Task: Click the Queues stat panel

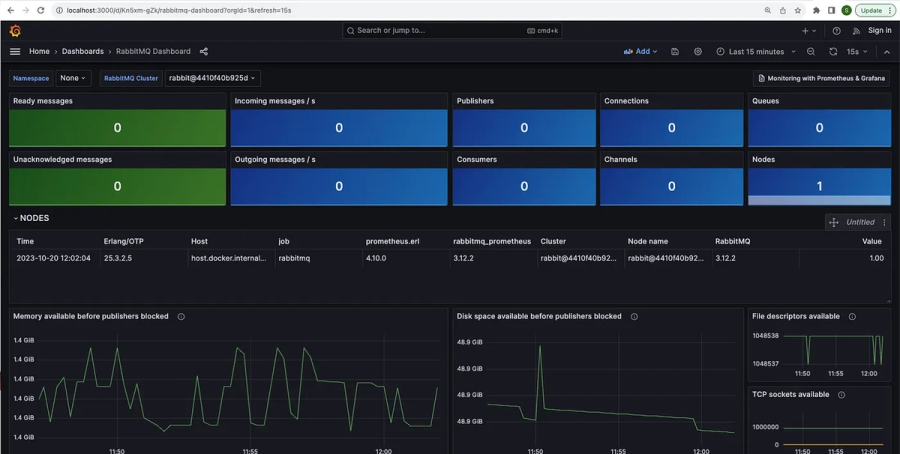Action: click(x=820, y=120)
